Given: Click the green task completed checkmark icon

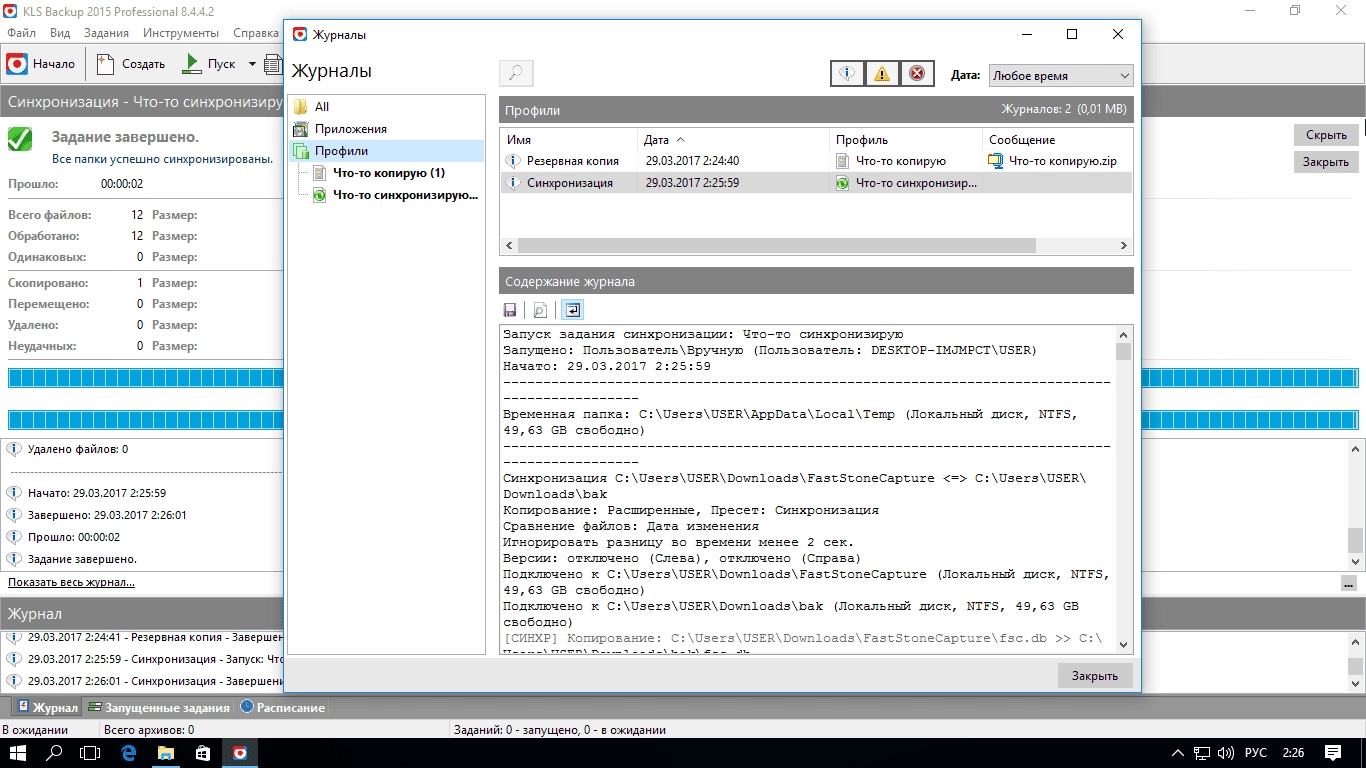Looking at the screenshot, I should 20,139.
